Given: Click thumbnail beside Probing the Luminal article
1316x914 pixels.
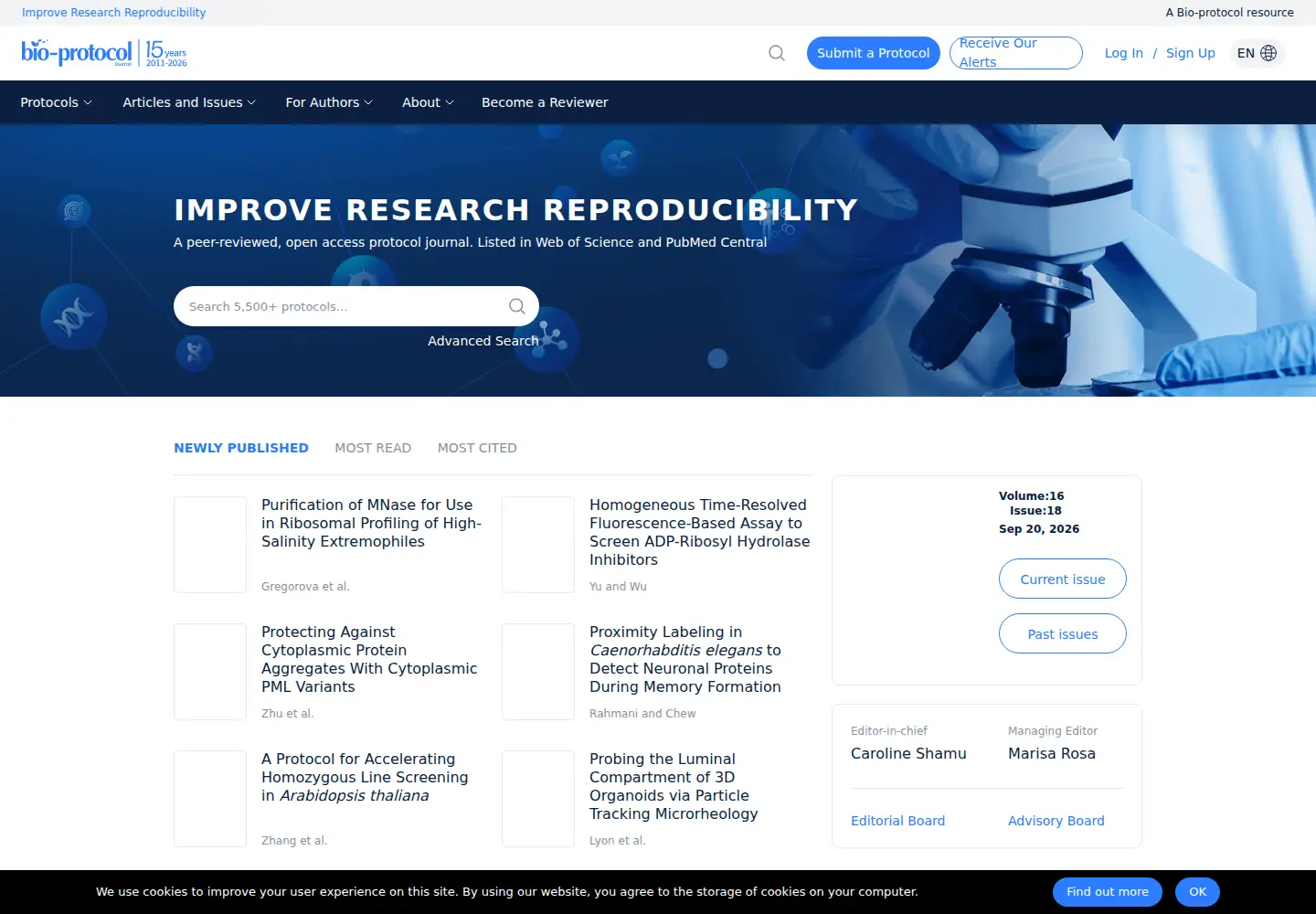Looking at the screenshot, I should 538,799.
